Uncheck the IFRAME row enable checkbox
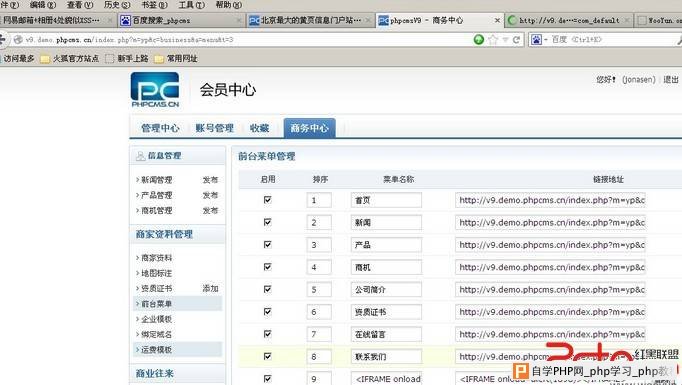Screen dimensions: 682x385 pyautogui.click(x=267, y=378)
